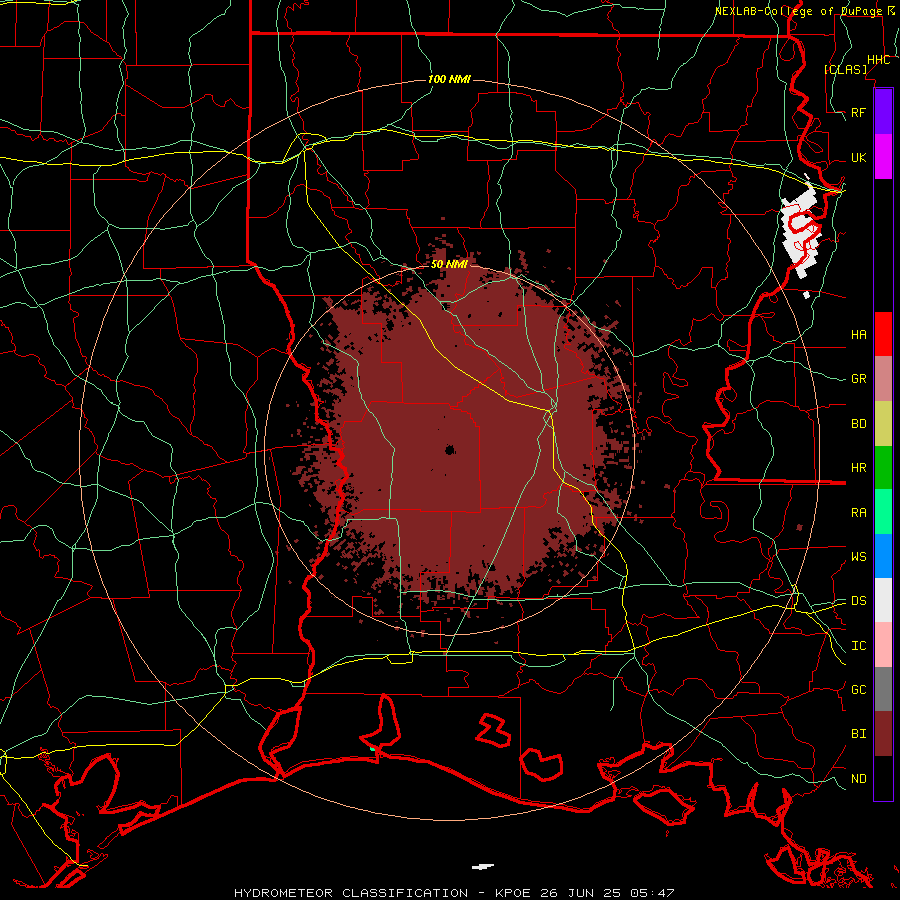Click the HA red legend swatch

tap(883, 334)
